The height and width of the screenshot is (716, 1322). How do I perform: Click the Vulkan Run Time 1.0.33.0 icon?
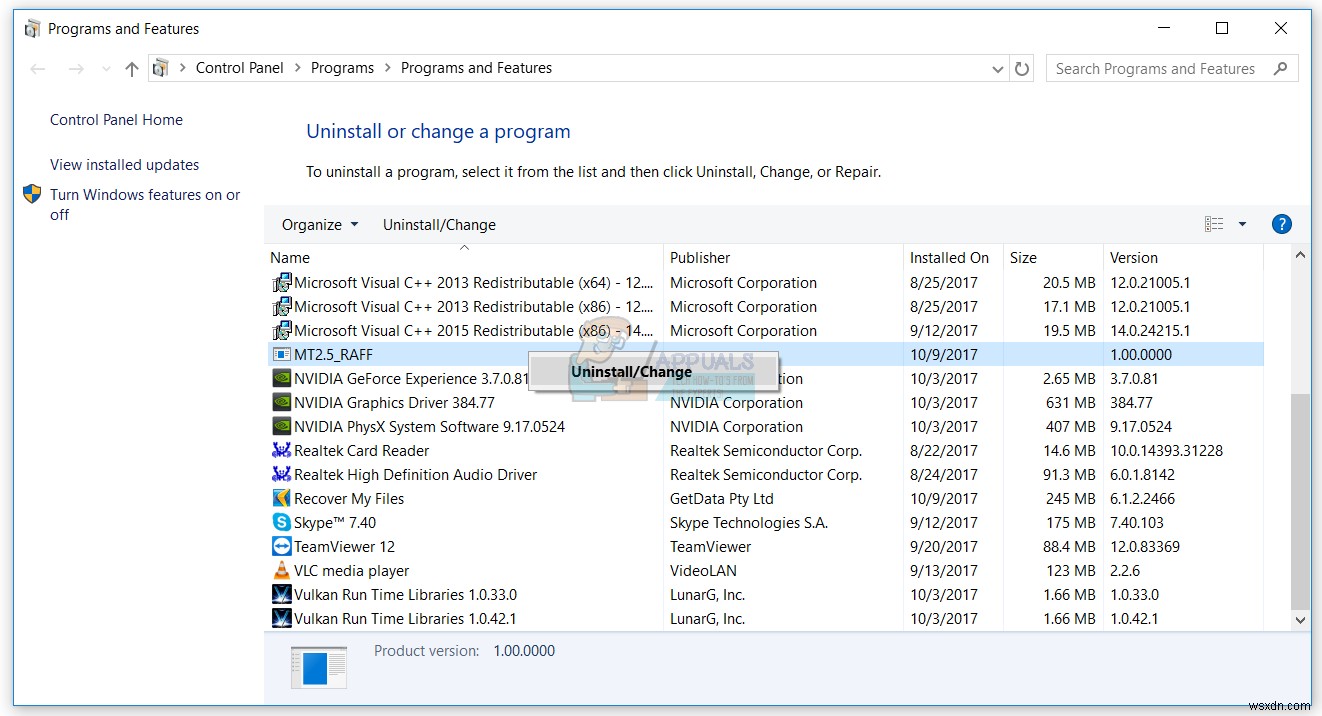click(282, 595)
